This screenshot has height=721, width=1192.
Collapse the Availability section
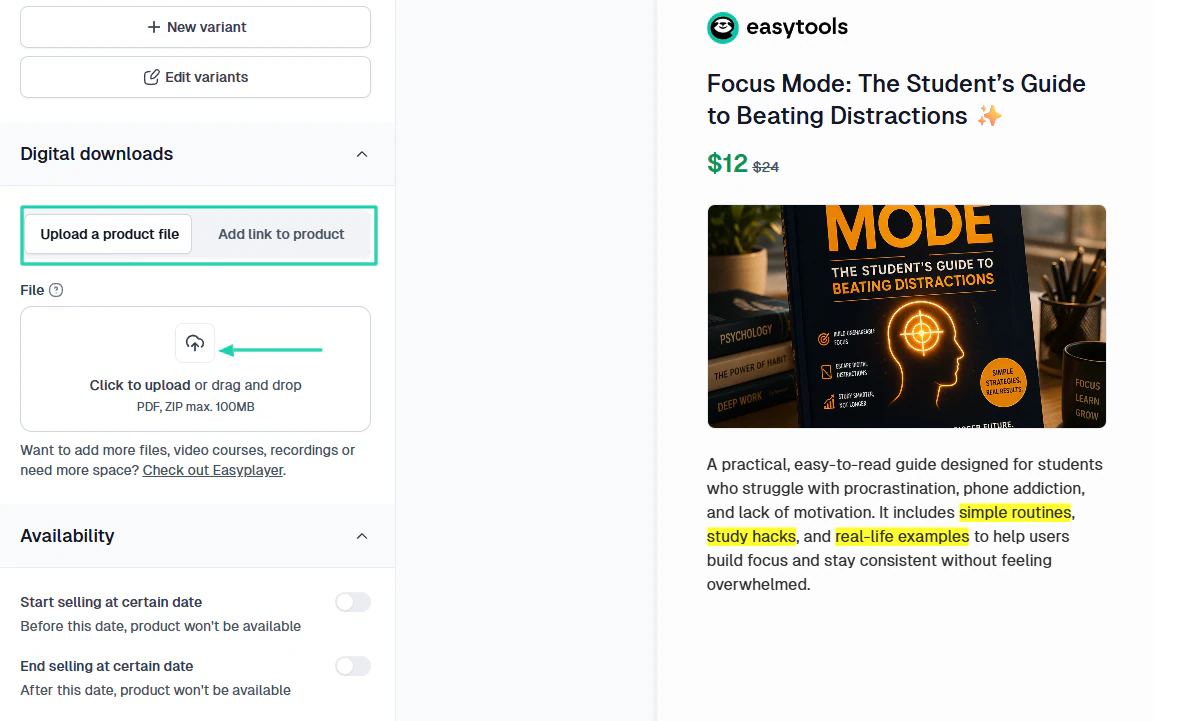[x=362, y=536]
